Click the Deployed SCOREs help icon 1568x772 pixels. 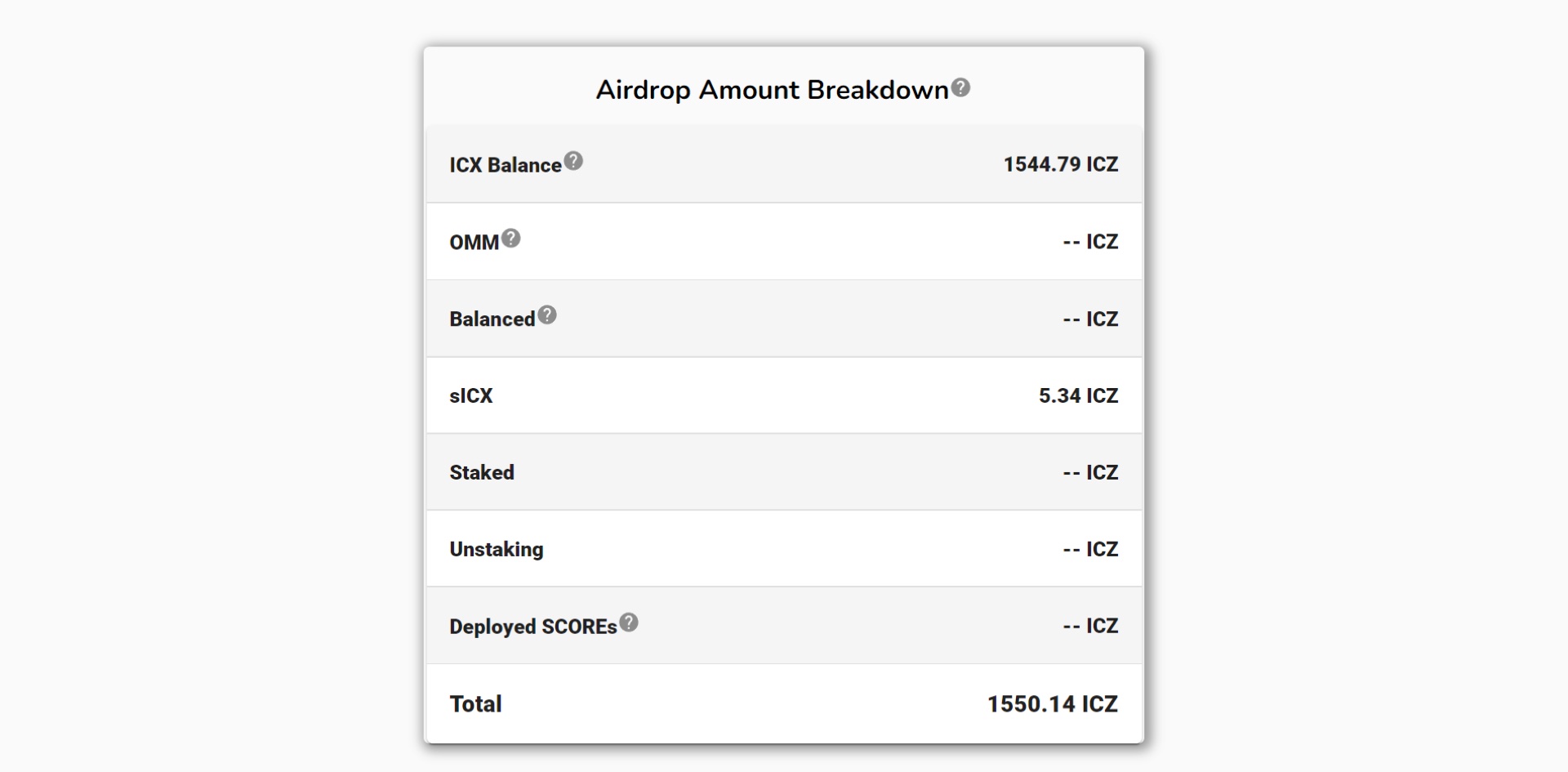click(x=628, y=623)
